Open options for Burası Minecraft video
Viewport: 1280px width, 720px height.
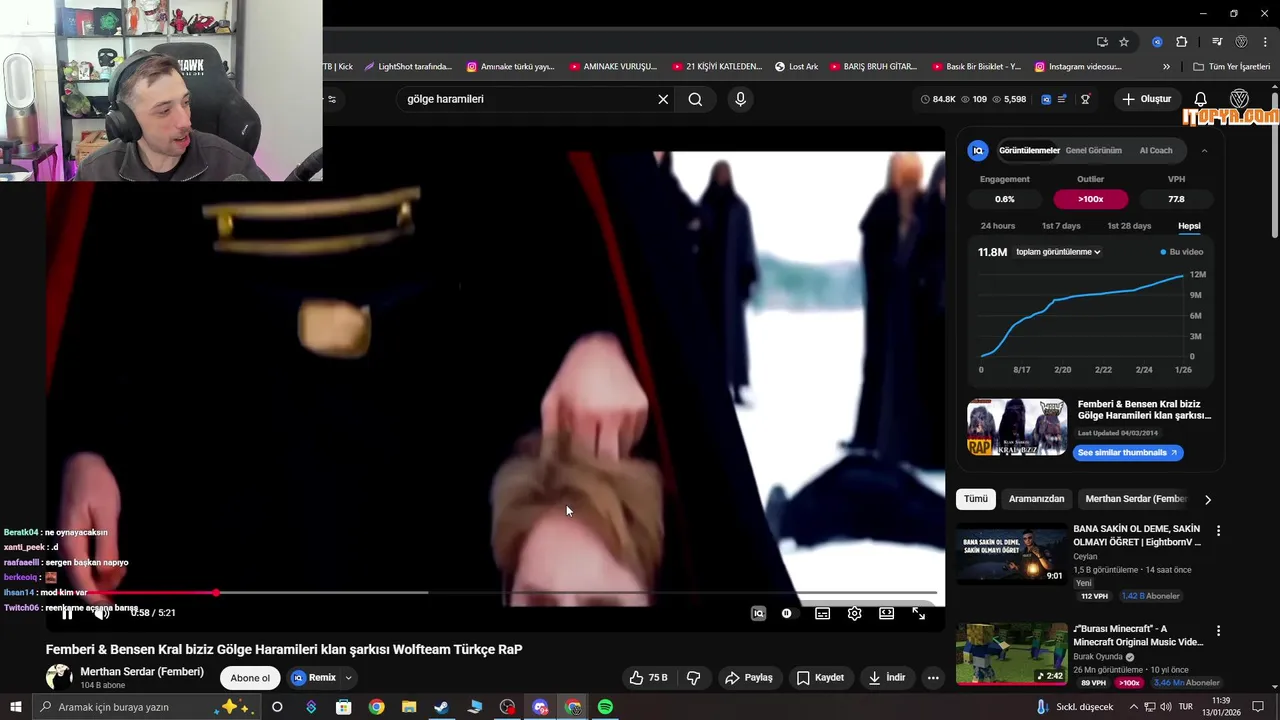pos(1218,631)
